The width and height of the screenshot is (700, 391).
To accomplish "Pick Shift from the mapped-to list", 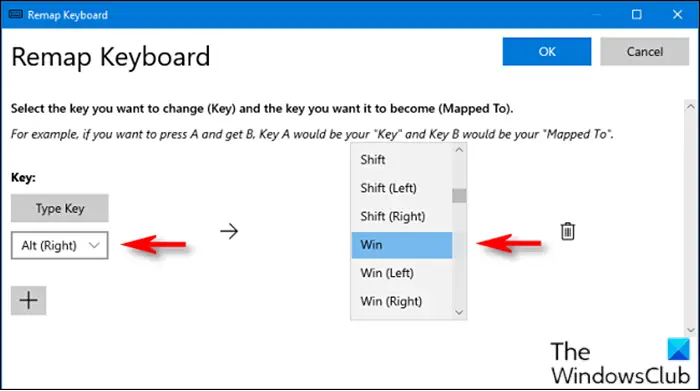I will click(x=402, y=160).
